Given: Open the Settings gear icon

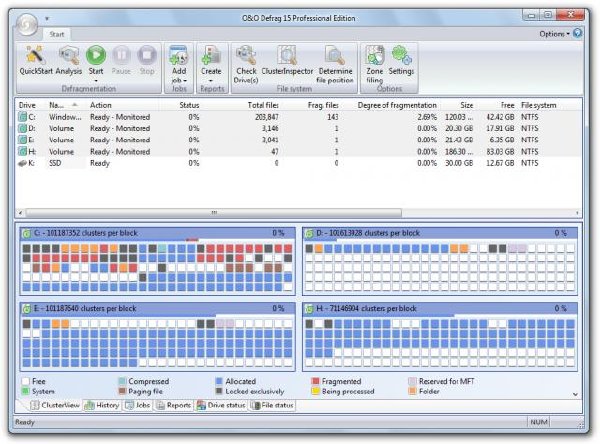Looking at the screenshot, I should [401, 55].
